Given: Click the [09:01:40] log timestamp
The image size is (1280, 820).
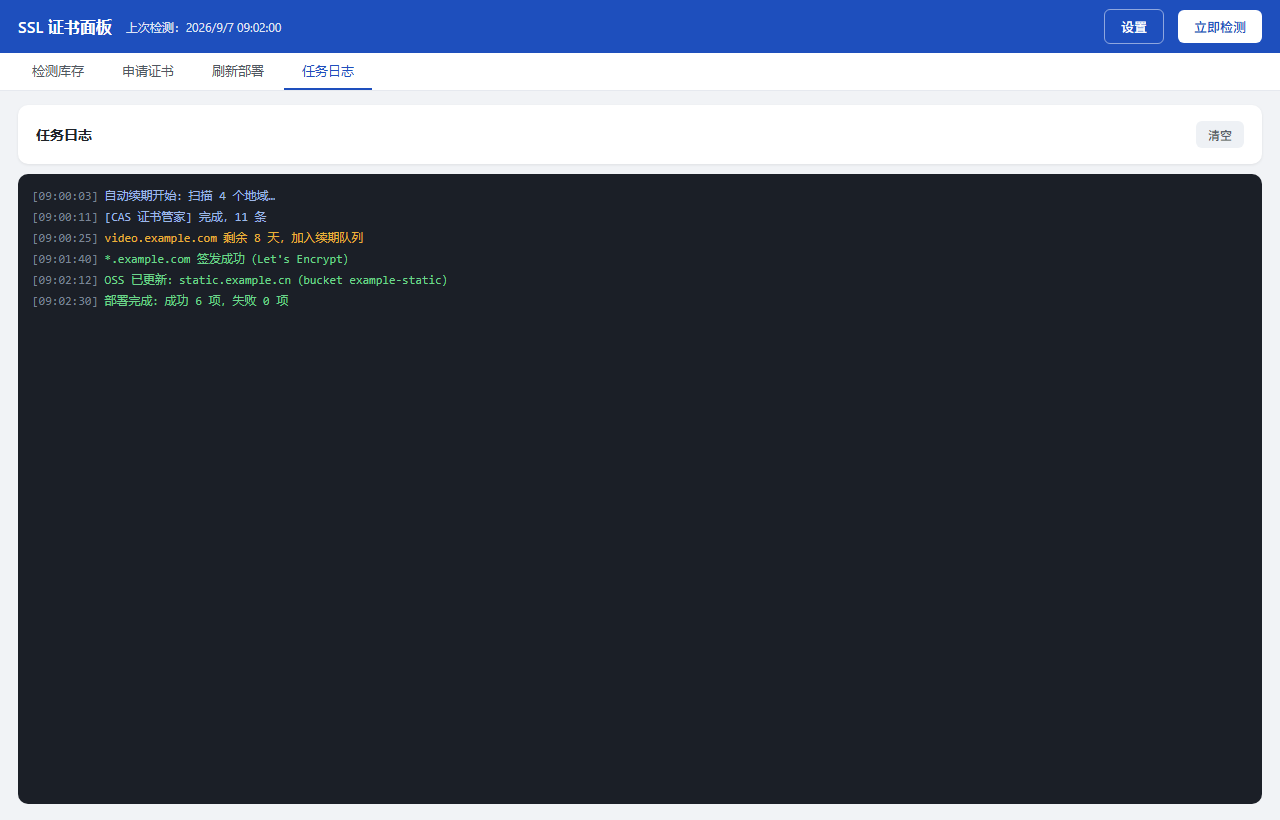Looking at the screenshot, I should [65, 259].
